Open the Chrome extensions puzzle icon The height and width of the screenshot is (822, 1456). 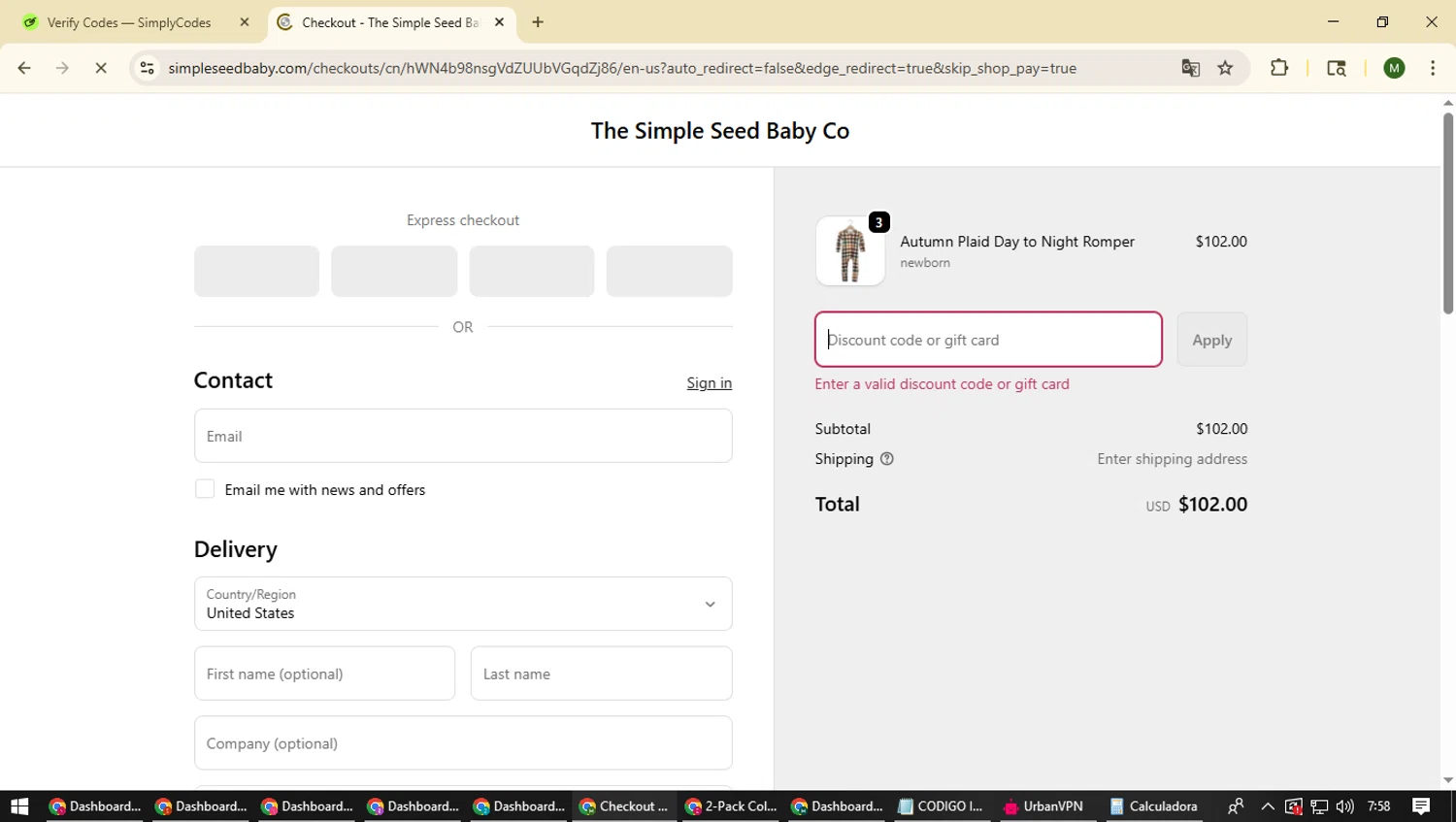tap(1279, 68)
